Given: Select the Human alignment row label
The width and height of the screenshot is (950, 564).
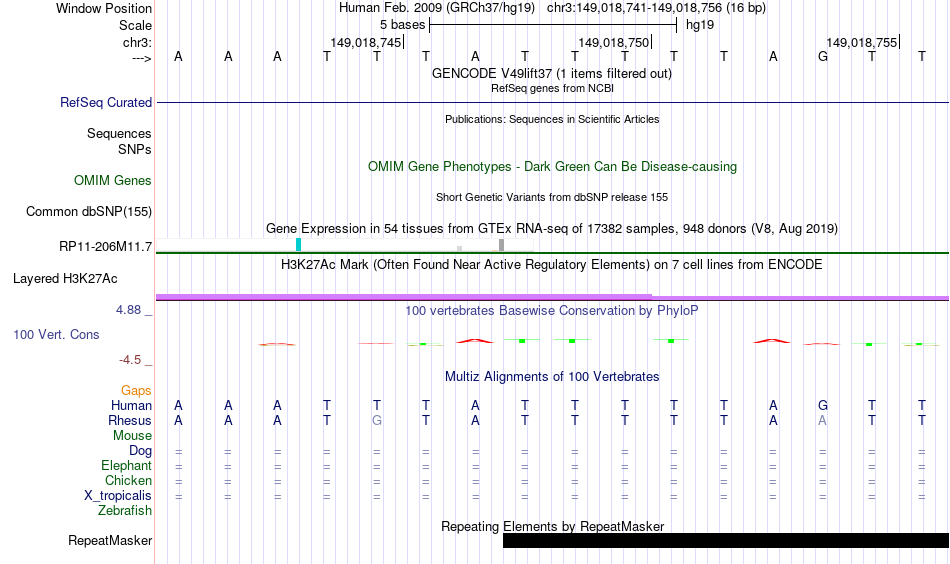Looking at the screenshot, I should pos(131,405).
